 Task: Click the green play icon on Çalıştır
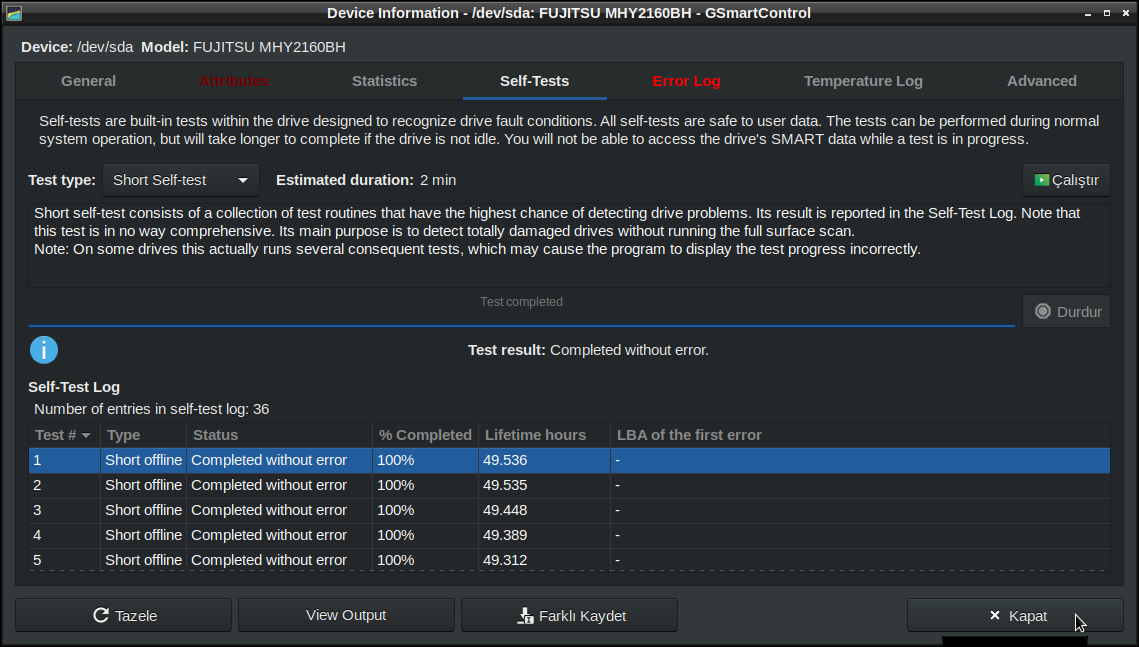coord(1041,180)
